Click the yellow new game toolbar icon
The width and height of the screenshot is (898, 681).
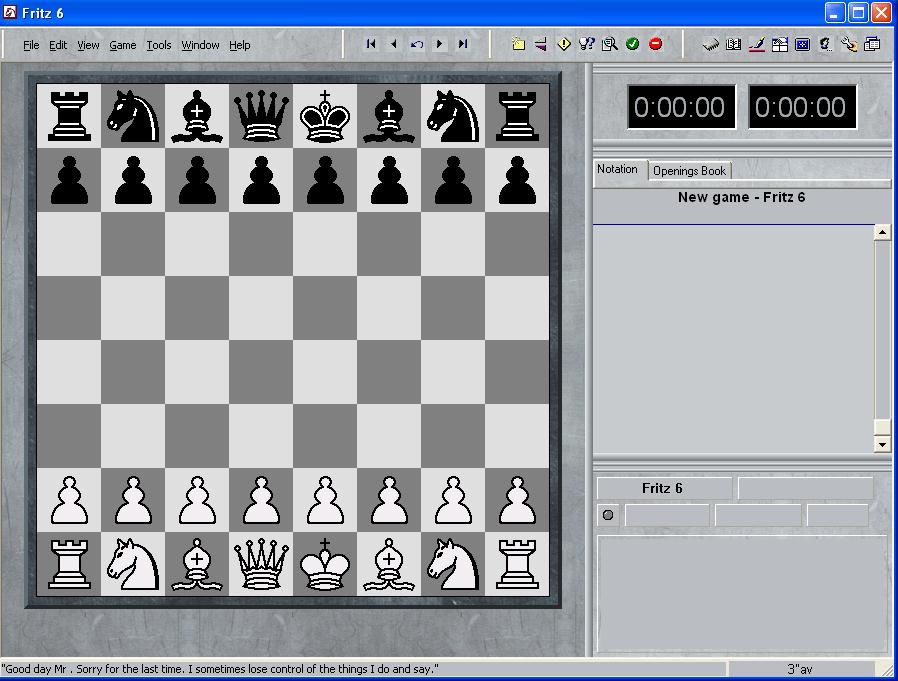point(518,44)
